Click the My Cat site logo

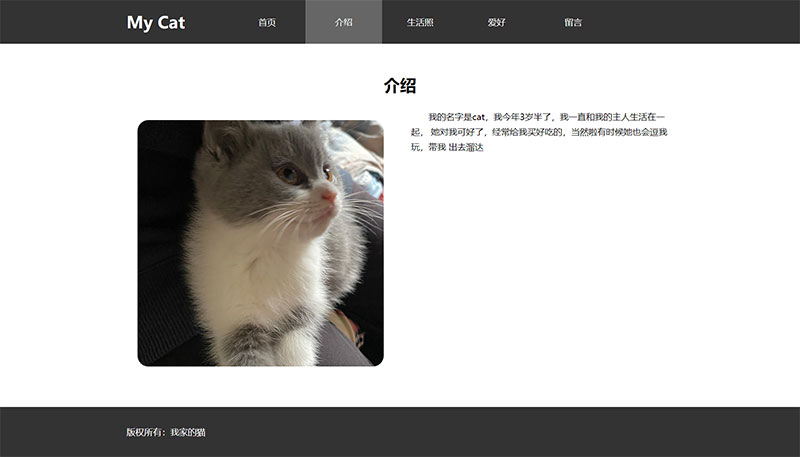pyautogui.click(x=156, y=22)
